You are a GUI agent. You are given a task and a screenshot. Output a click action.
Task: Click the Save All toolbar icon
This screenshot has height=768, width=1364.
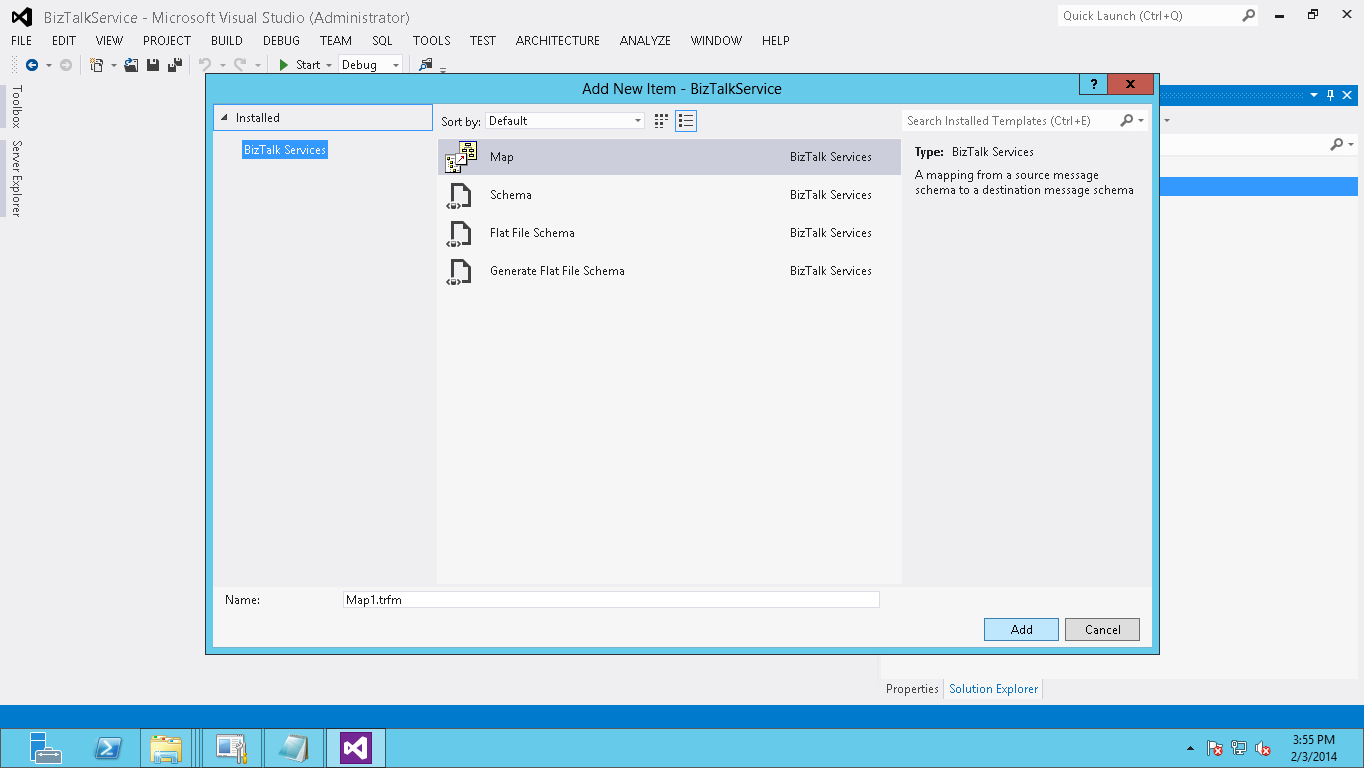[x=175, y=65]
